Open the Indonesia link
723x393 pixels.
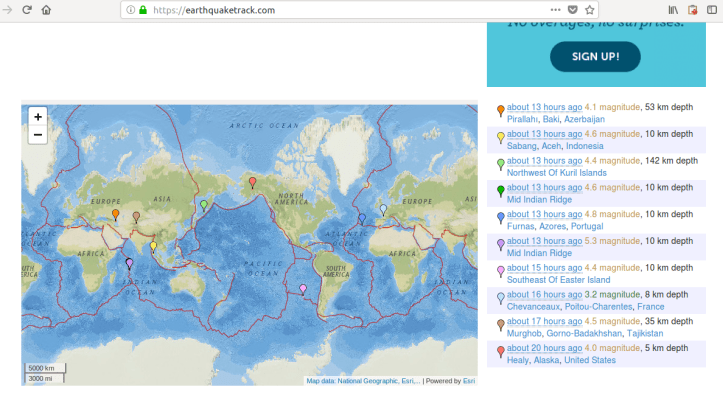pos(585,146)
